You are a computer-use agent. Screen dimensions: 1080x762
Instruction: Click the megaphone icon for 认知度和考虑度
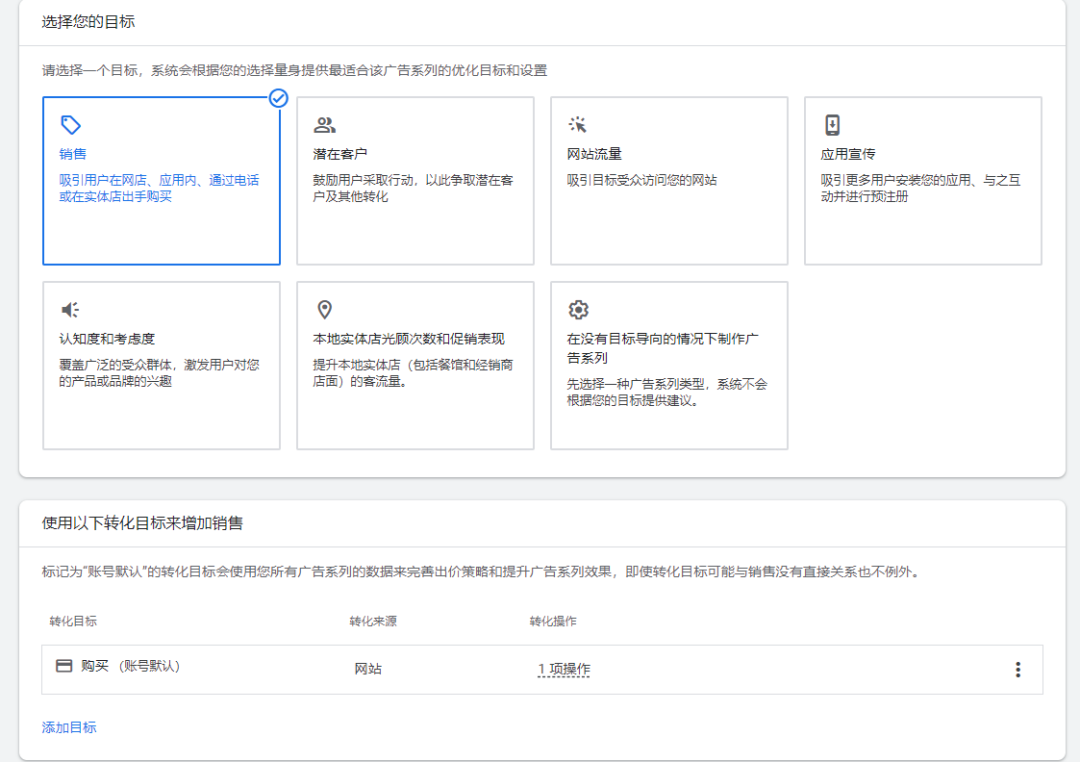pyautogui.click(x=70, y=310)
